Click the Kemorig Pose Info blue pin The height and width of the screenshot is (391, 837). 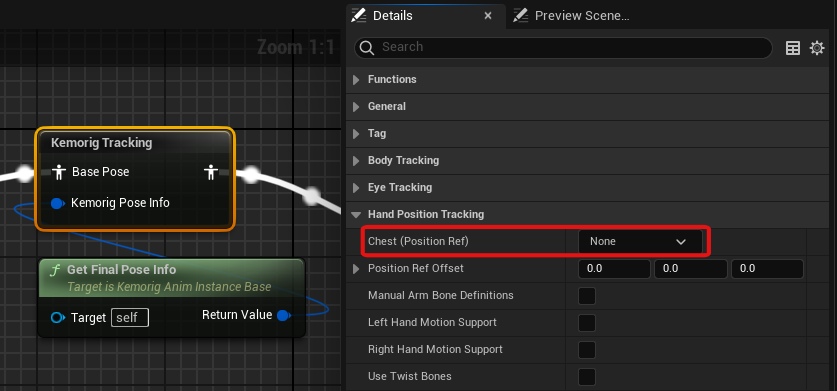click(57, 203)
